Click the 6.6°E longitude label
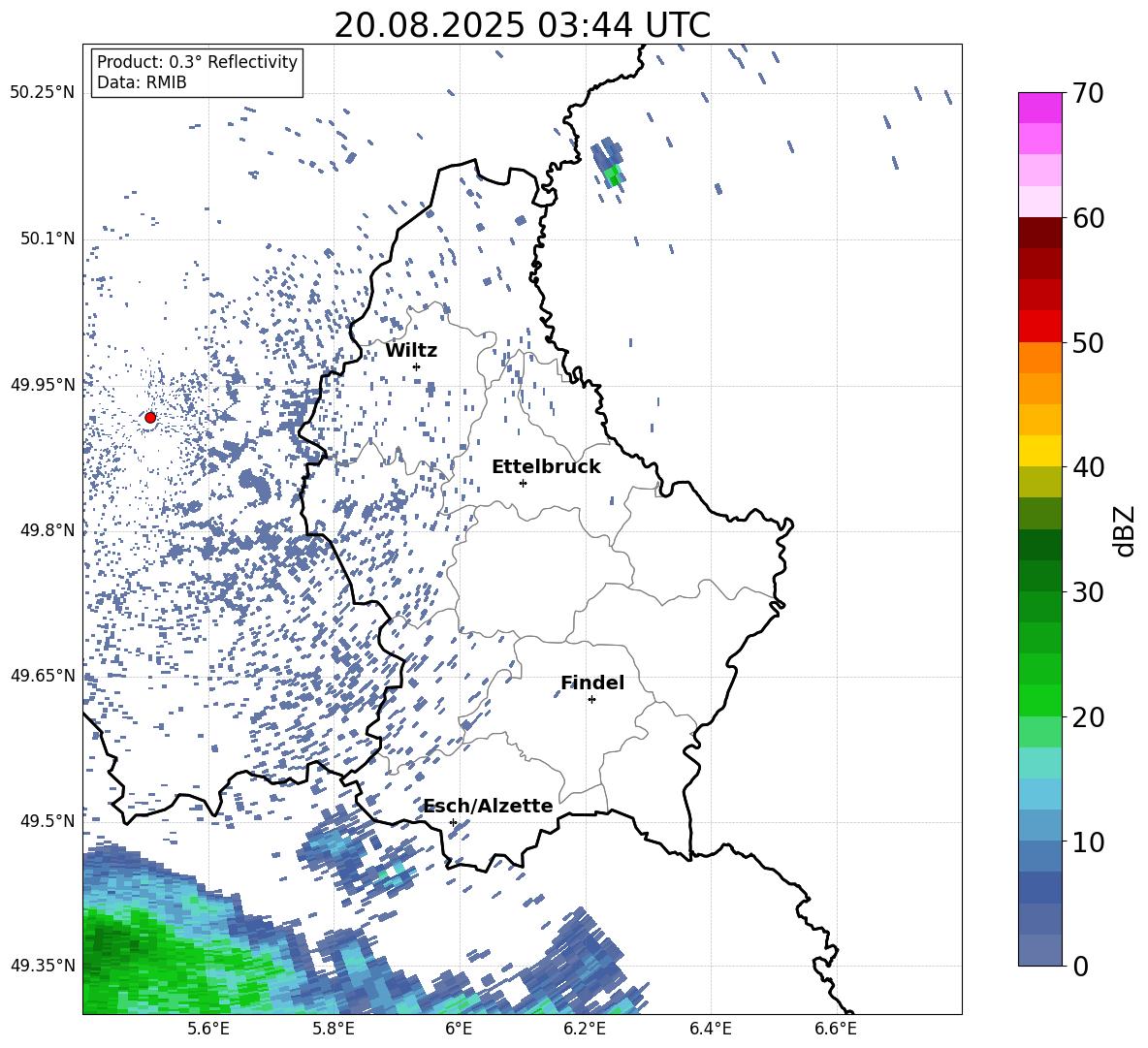Screen dimensions: 1148x1048 tap(836, 1029)
